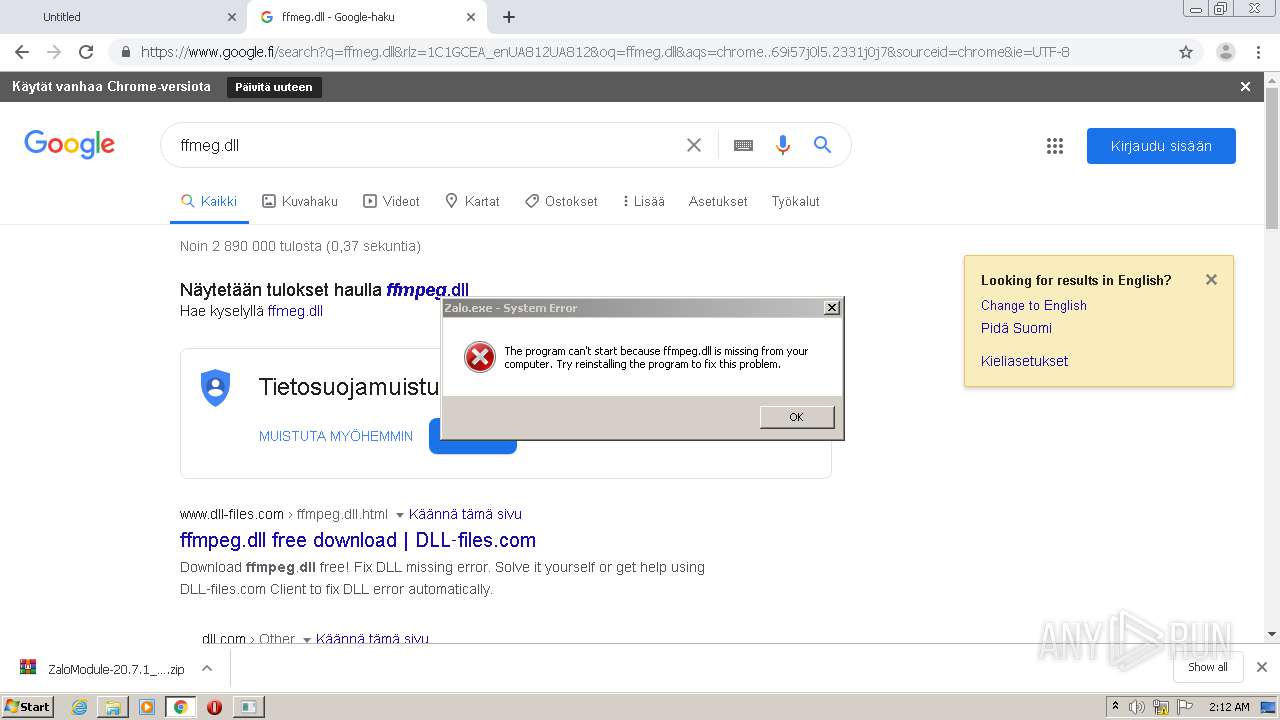Click the Action Center flag tray icon

(x=1186, y=707)
